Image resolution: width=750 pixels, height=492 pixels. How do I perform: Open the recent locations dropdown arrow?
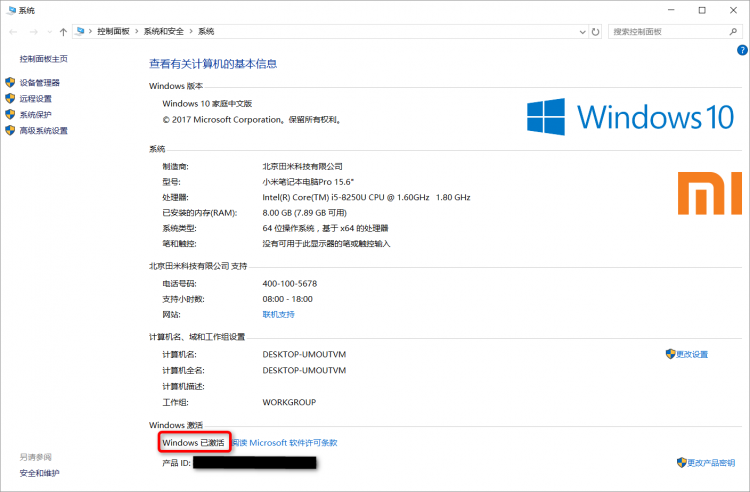click(x=49, y=32)
